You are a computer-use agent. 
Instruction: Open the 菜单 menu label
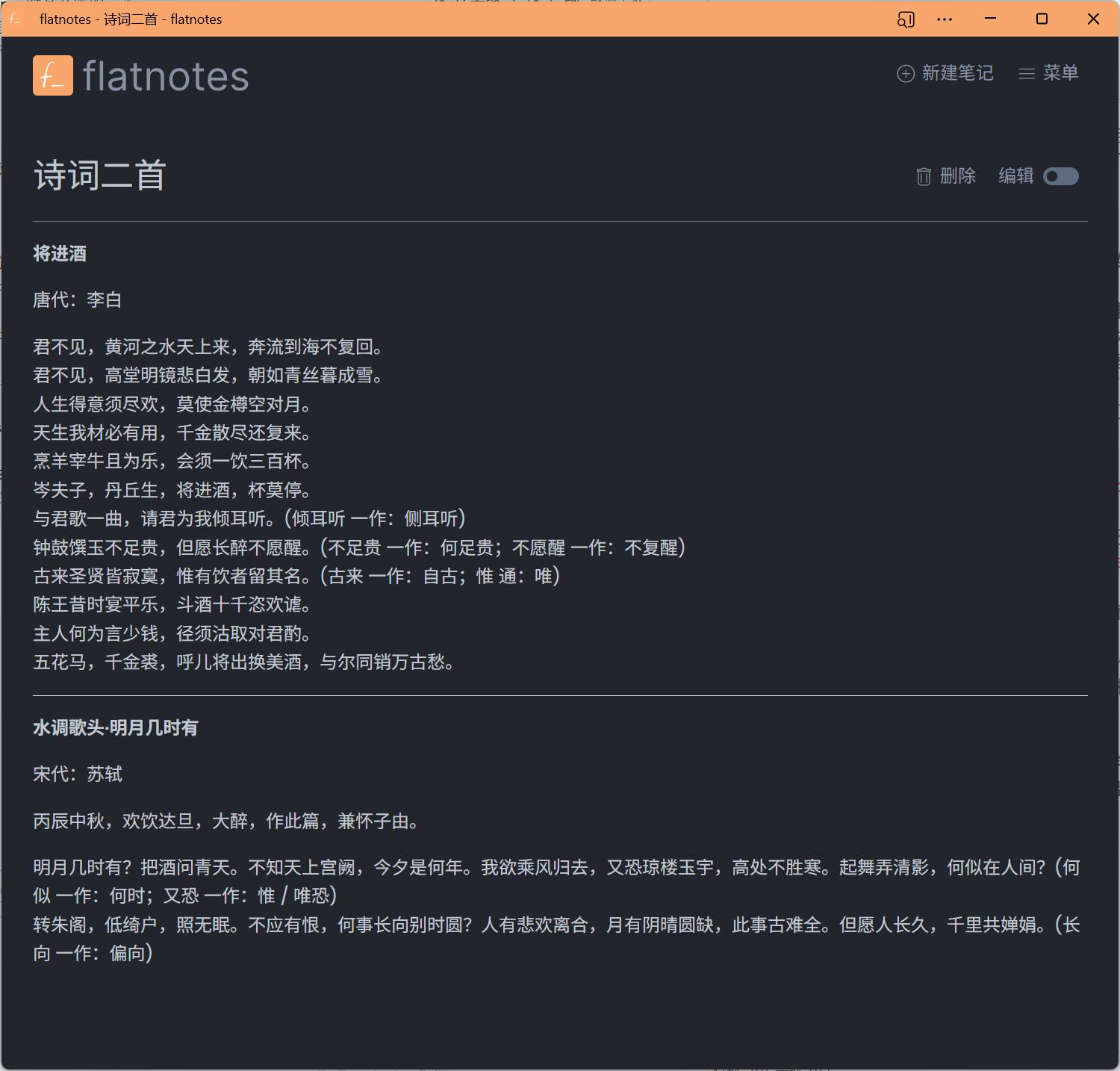pos(1060,73)
